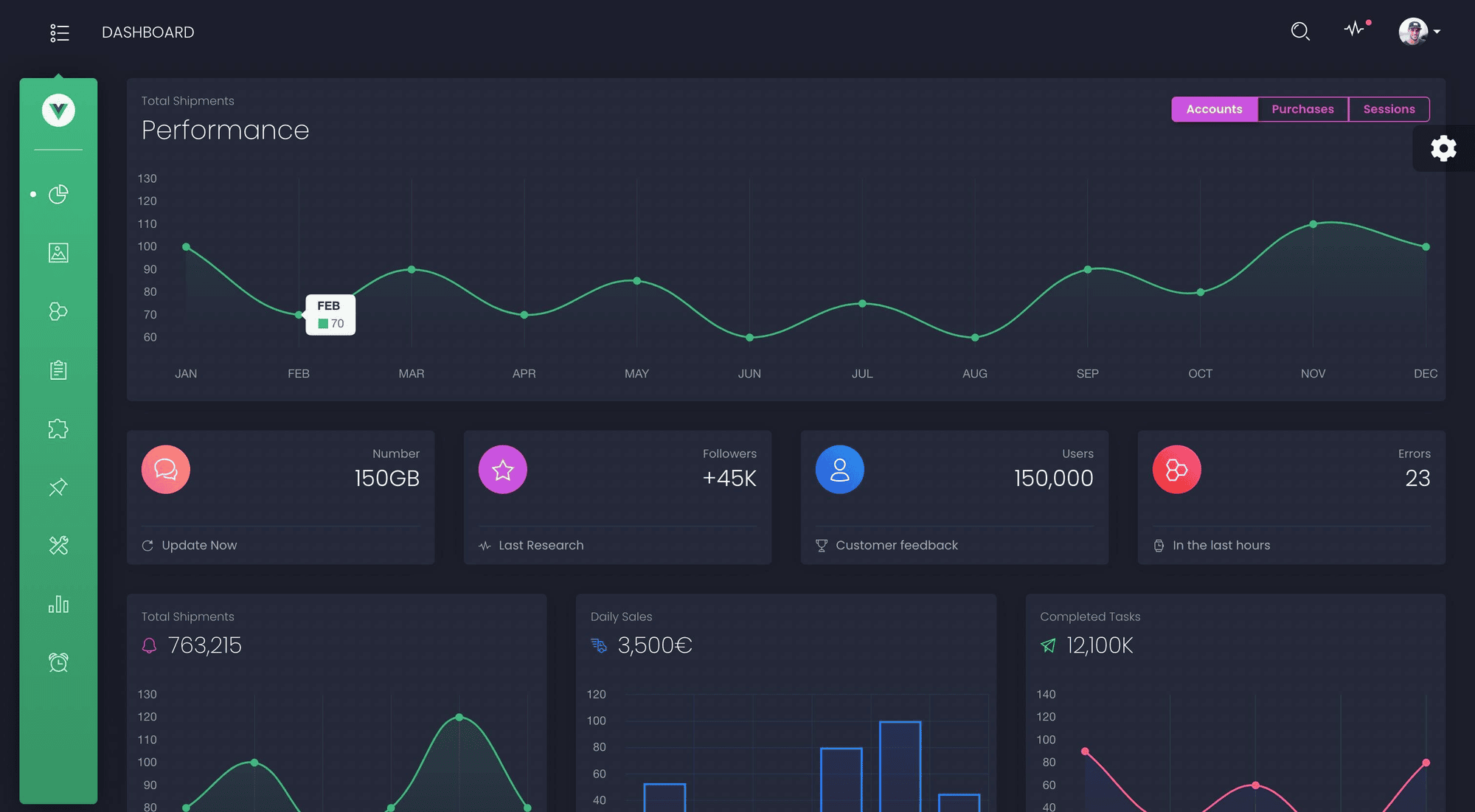The width and height of the screenshot is (1475, 812).
Task: Click the pulse icon beside Last Research
Action: (485, 546)
